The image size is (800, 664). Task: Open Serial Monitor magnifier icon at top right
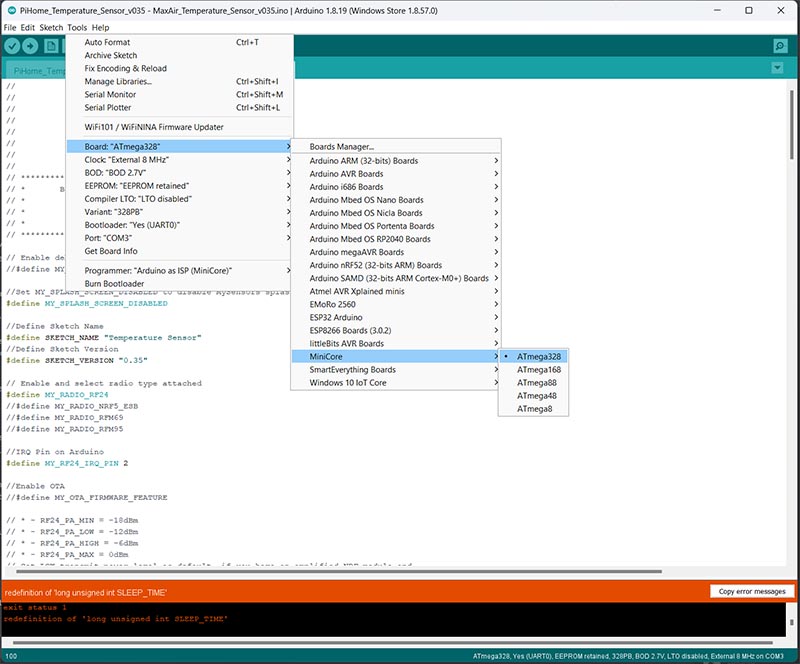point(779,46)
